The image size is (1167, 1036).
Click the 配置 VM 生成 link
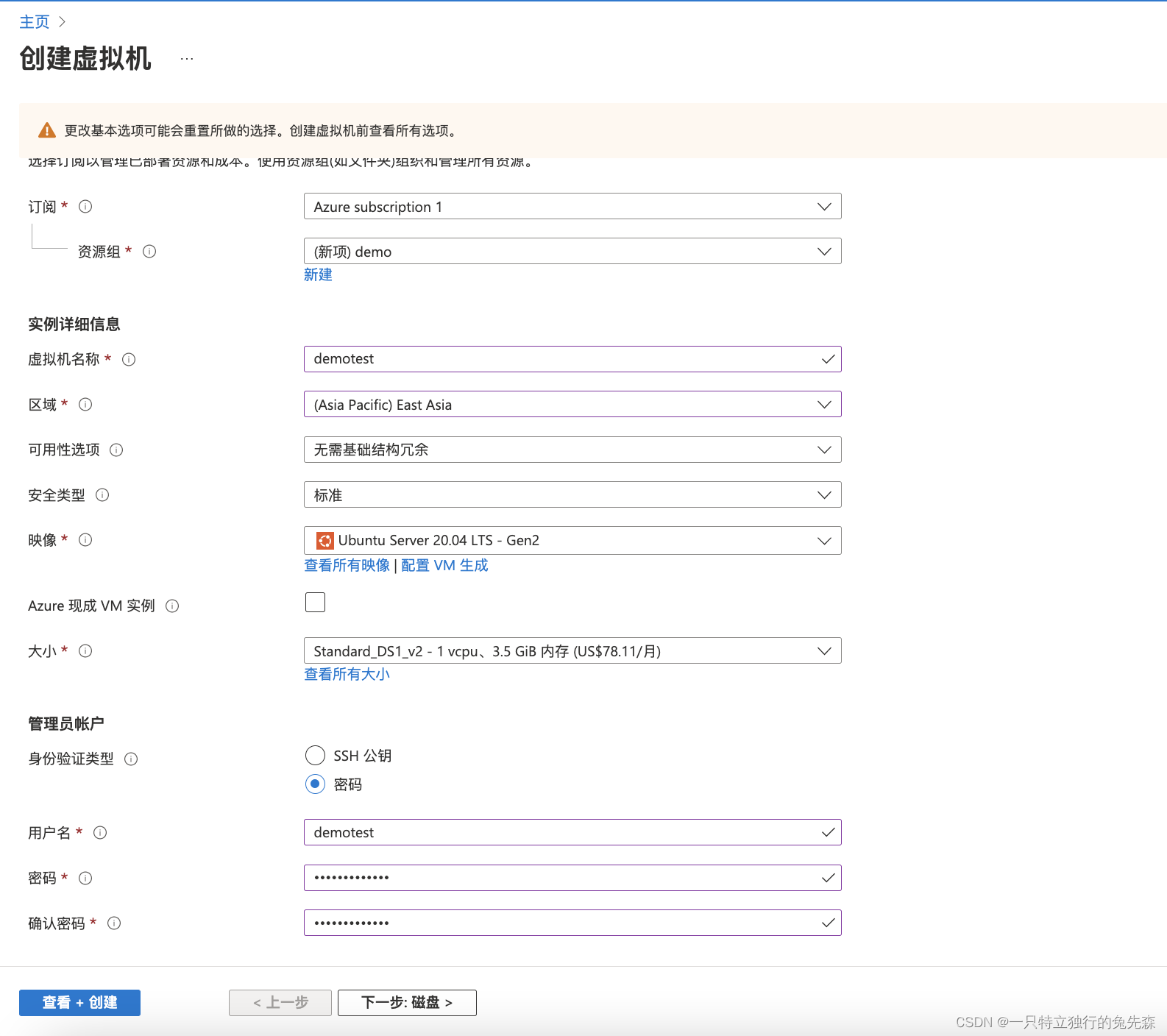(444, 565)
